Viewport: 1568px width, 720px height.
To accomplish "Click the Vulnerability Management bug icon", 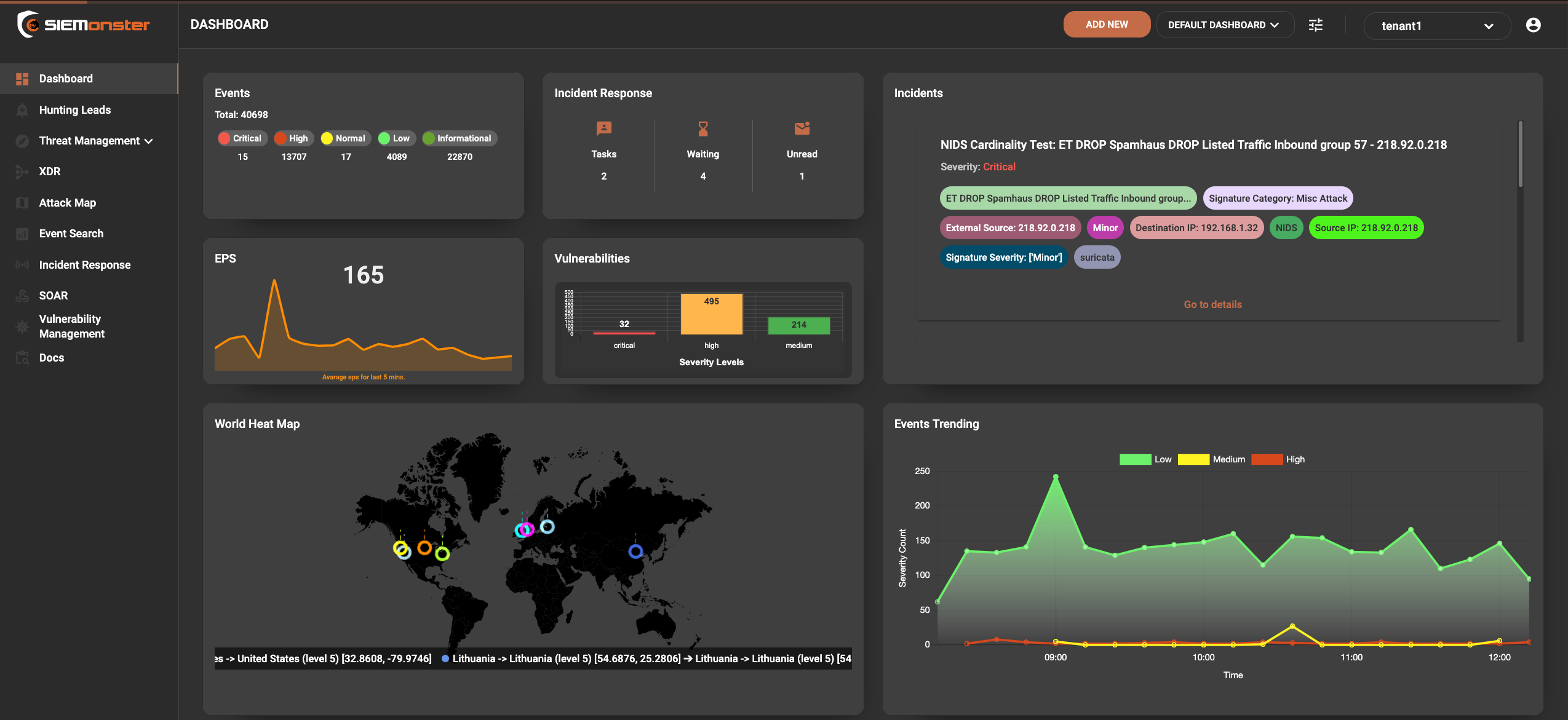I will pos(22,326).
